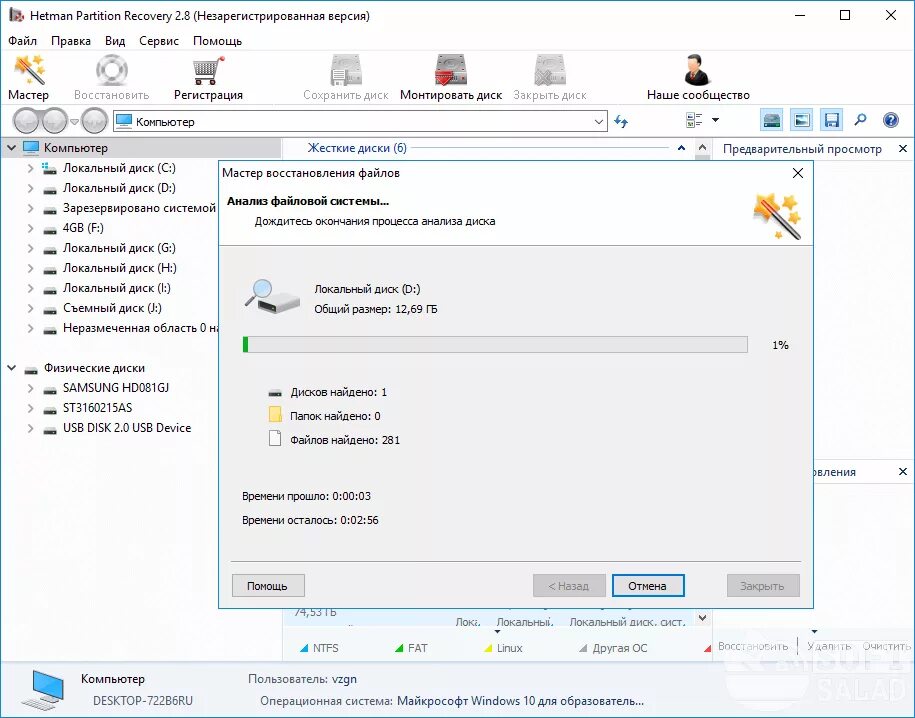Expand Локальный диск (G:) node
Screen dimensions: 915x718
tap(30, 249)
